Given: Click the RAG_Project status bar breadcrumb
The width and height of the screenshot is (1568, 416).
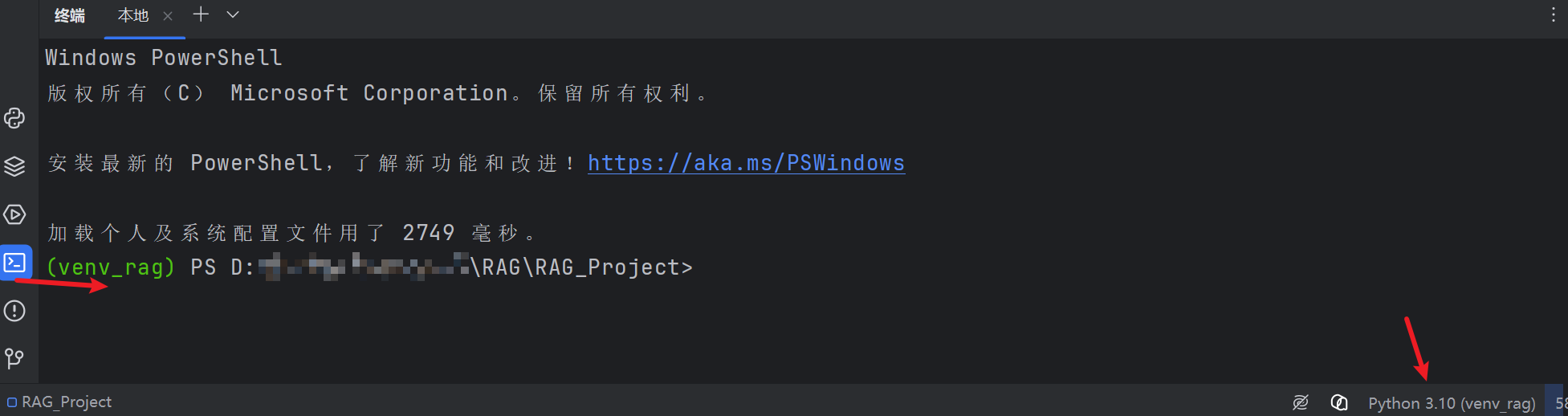Looking at the screenshot, I should tap(59, 402).
